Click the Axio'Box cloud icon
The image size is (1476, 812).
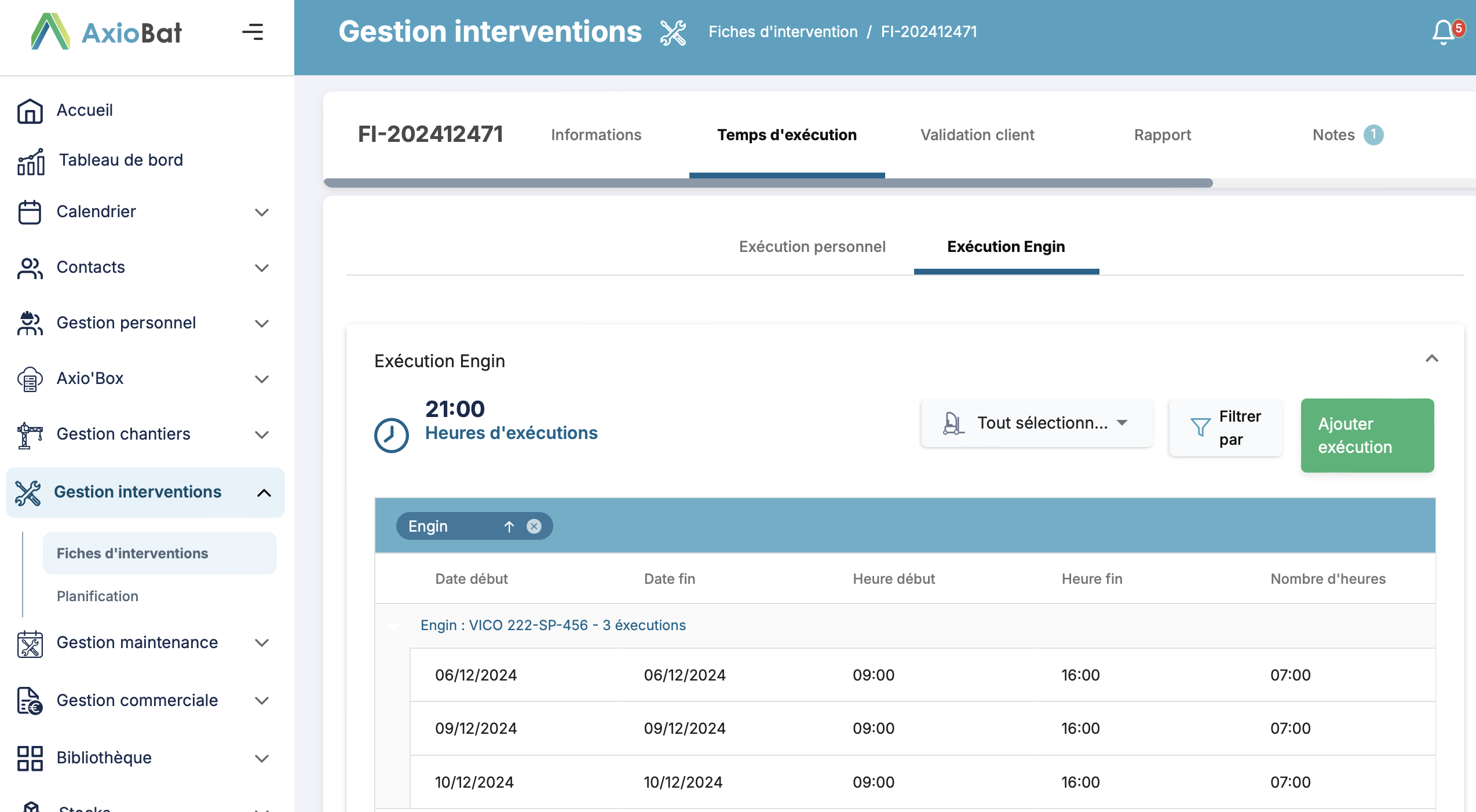[x=30, y=379]
